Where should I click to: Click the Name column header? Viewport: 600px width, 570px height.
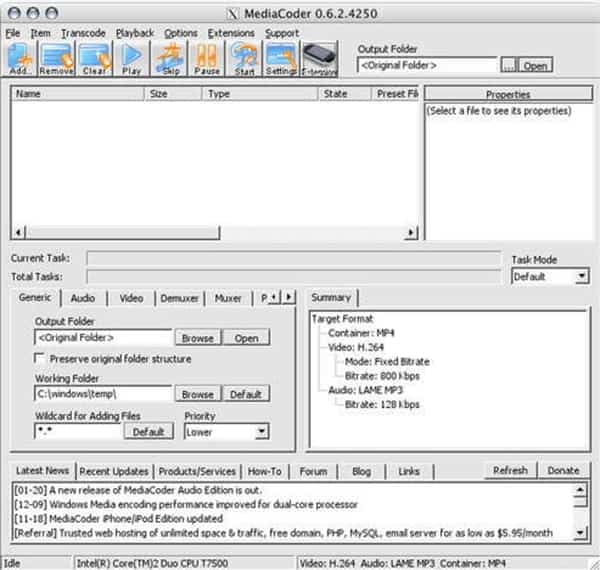pos(78,94)
